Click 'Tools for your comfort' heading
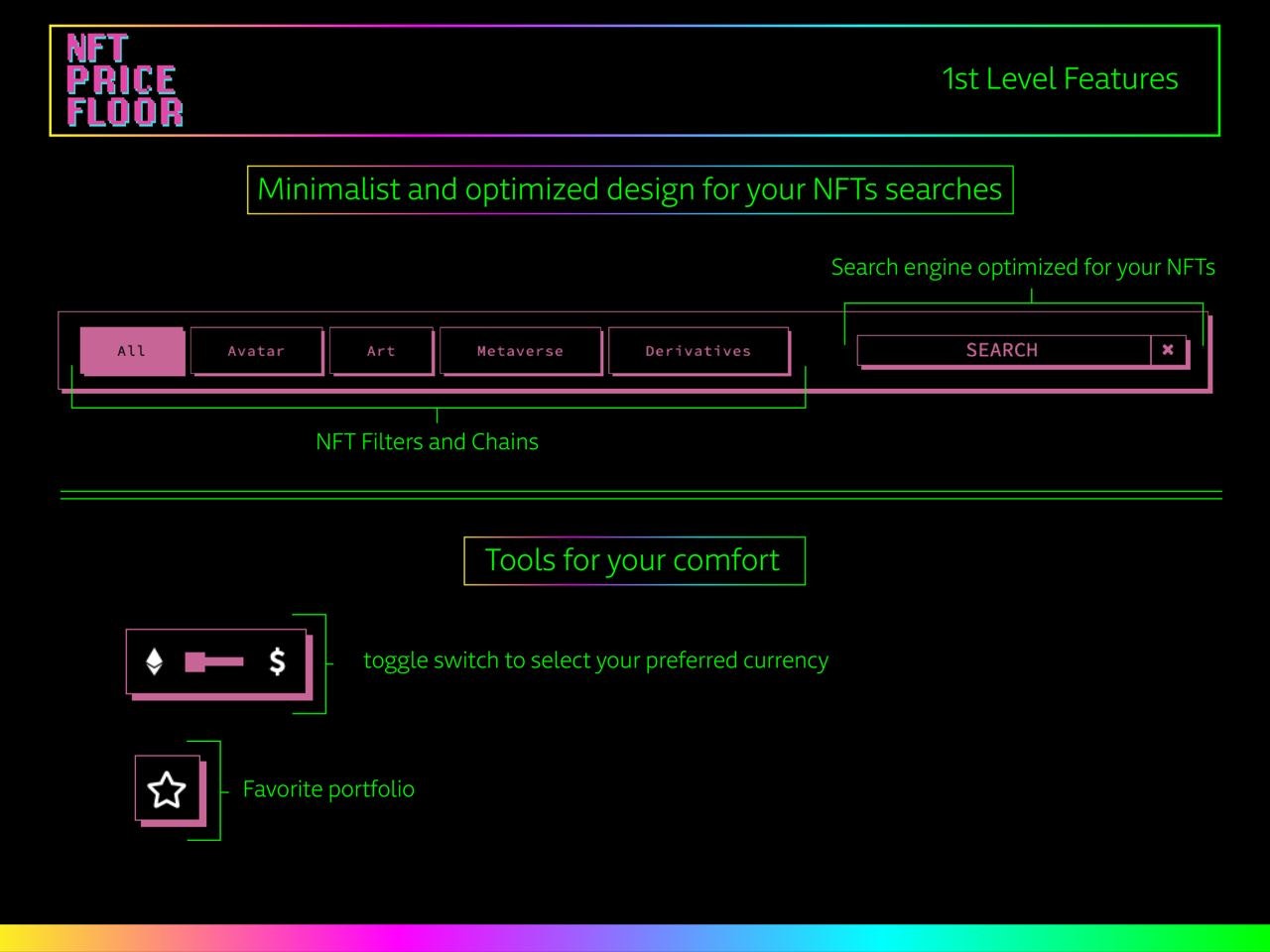Screen dimensions: 1270x952 633,560
